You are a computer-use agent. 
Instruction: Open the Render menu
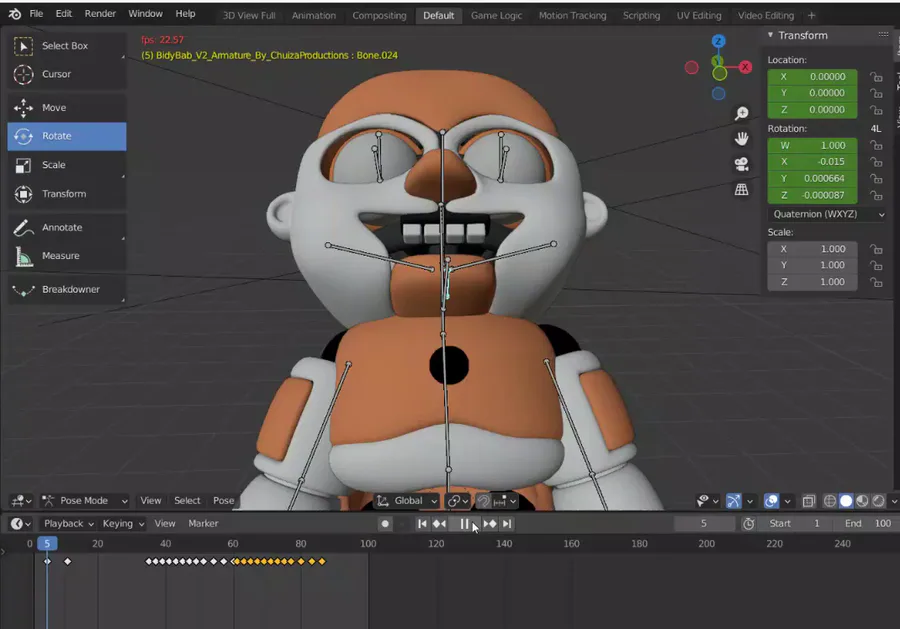click(100, 14)
